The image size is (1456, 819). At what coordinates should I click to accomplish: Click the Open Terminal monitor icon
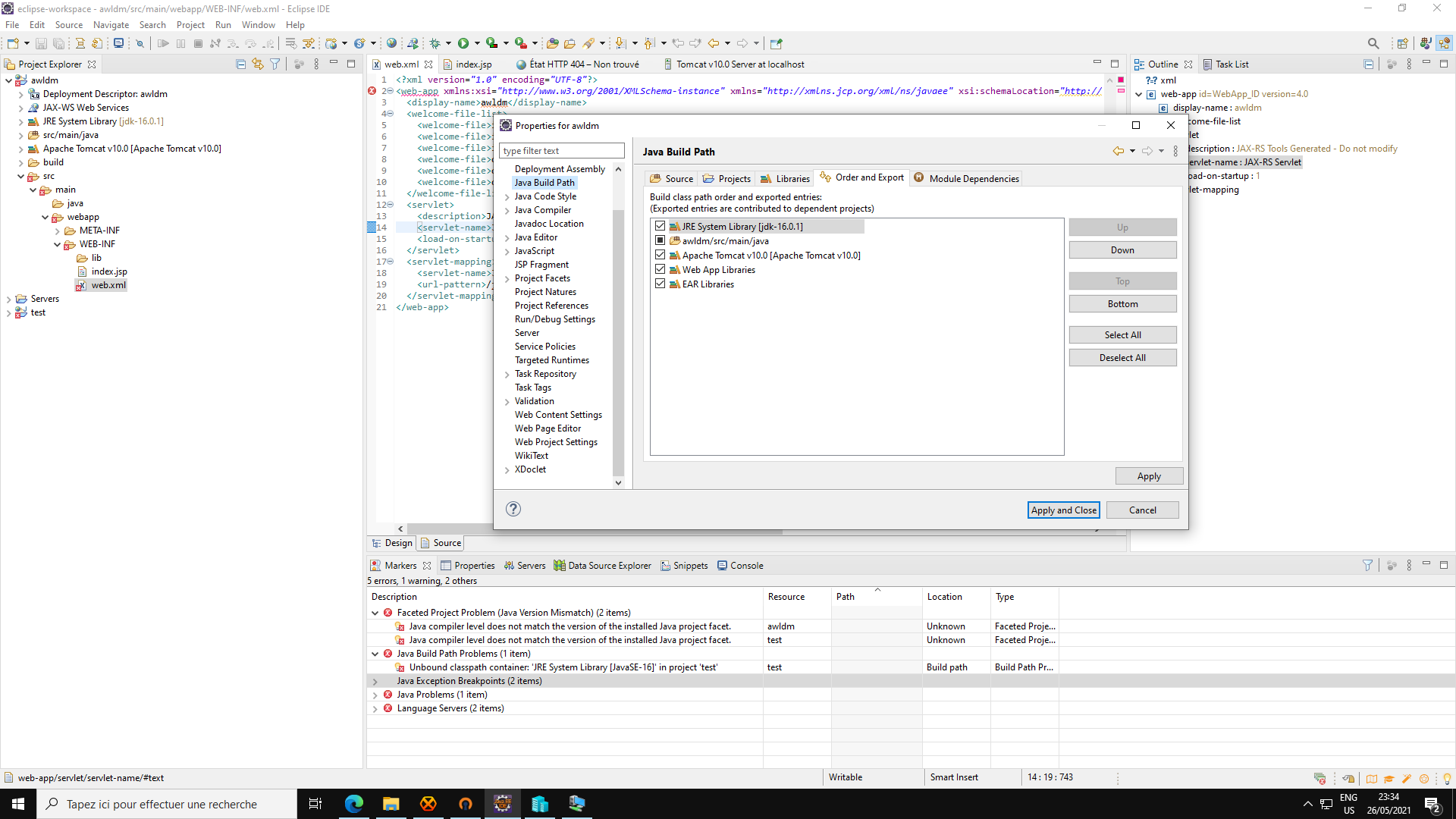pos(118,43)
